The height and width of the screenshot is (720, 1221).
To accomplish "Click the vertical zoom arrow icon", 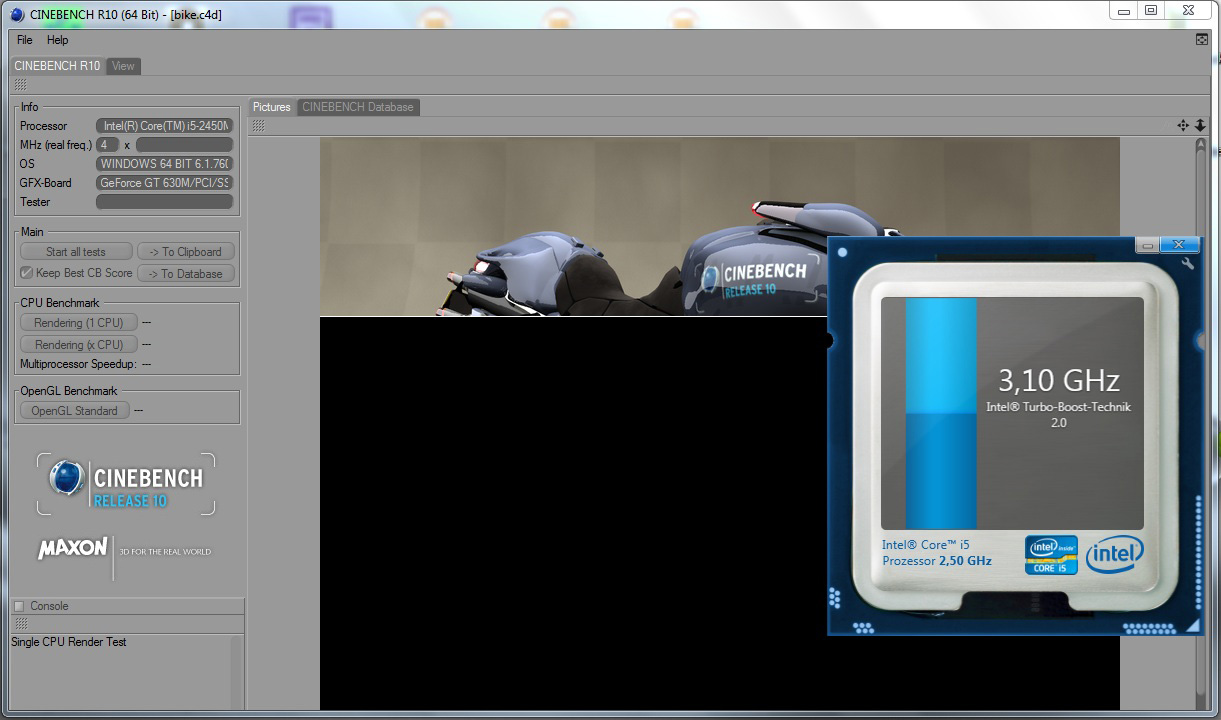I will click(x=1200, y=126).
